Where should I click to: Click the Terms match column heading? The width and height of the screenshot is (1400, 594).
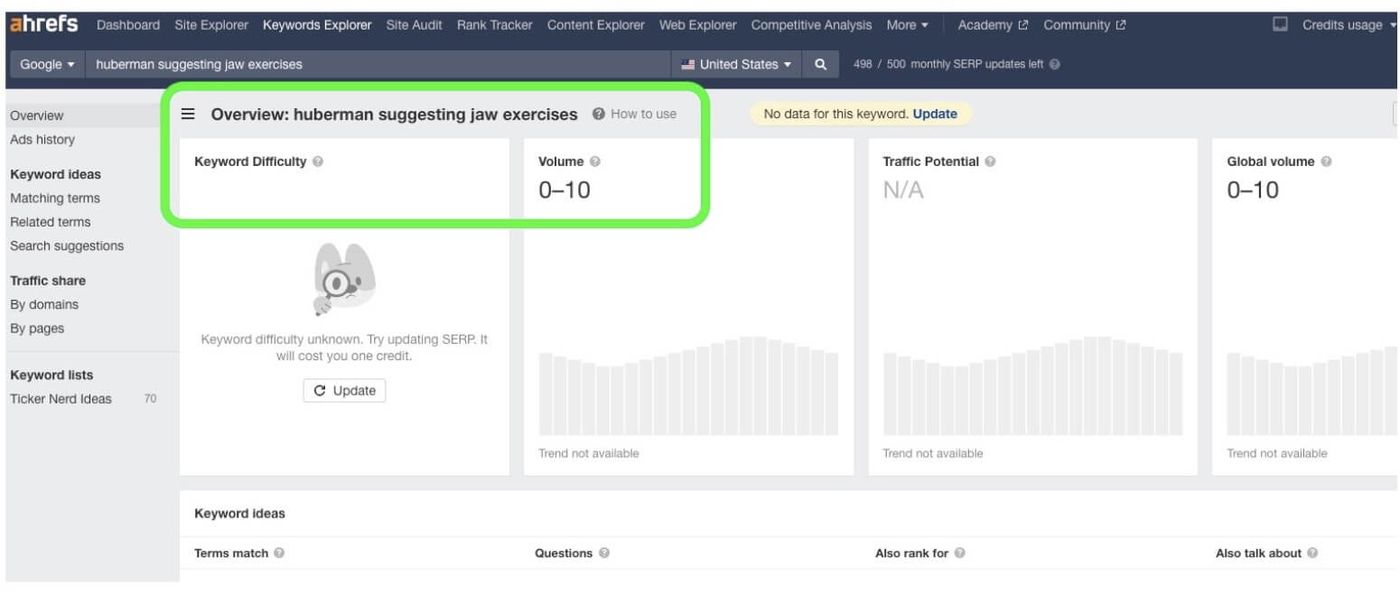pos(231,553)
